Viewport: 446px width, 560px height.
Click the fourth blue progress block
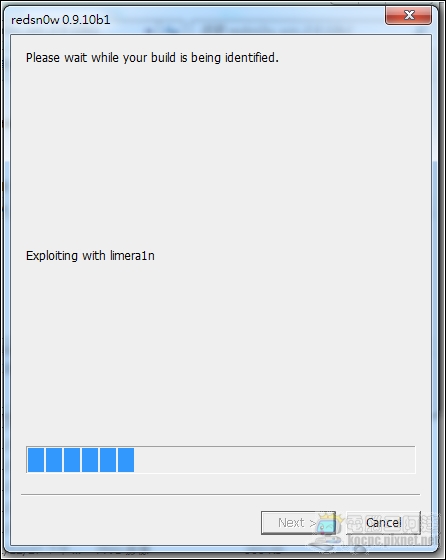90,460
